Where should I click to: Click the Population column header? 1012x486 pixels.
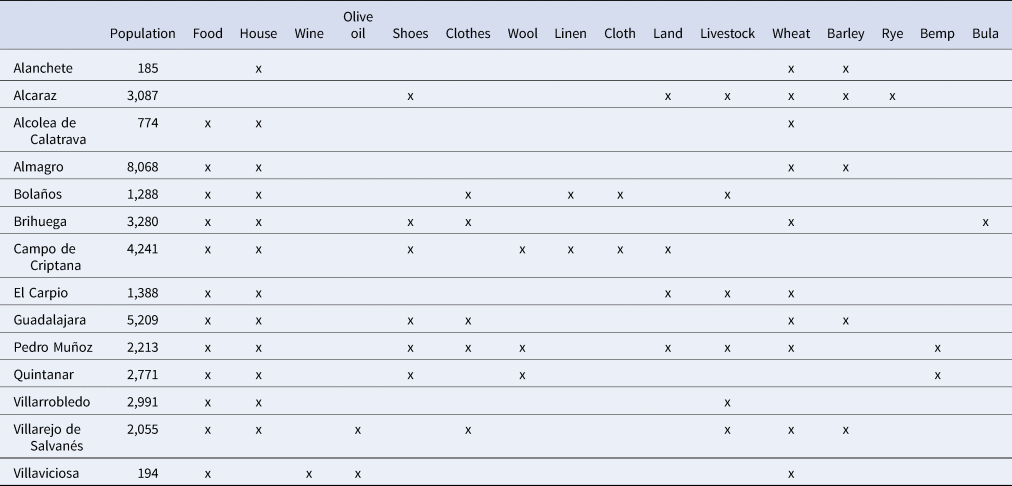coord(143,34)
